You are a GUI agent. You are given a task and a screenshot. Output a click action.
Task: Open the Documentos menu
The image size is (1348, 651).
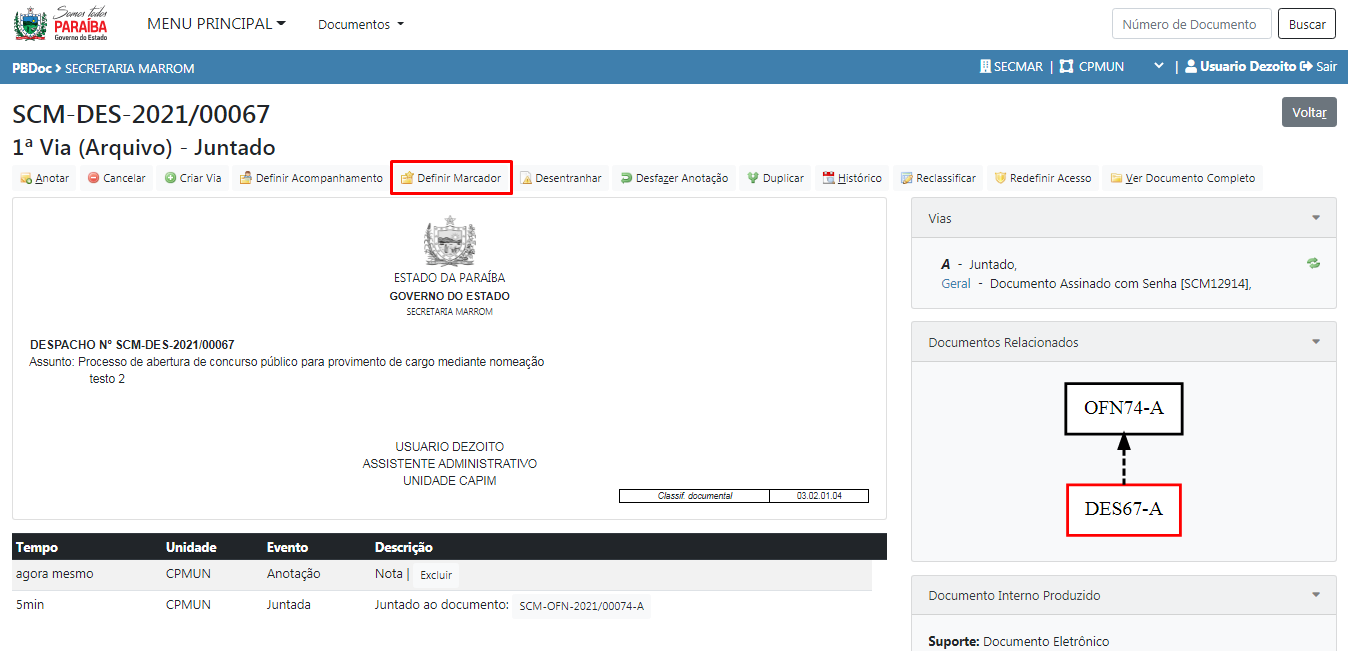tap(361, 24)
